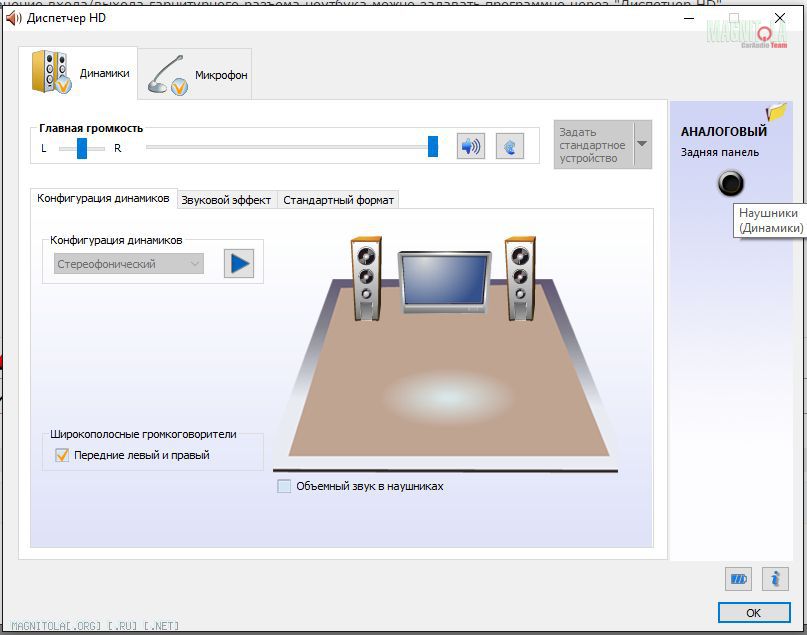Click the Наушники (Динамики) tooltip
This screenshot has width=807, height=635.
[770, 220]
